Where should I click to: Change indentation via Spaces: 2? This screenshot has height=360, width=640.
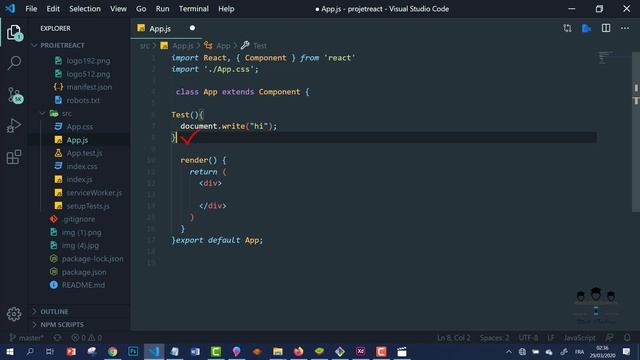[494, 338]
